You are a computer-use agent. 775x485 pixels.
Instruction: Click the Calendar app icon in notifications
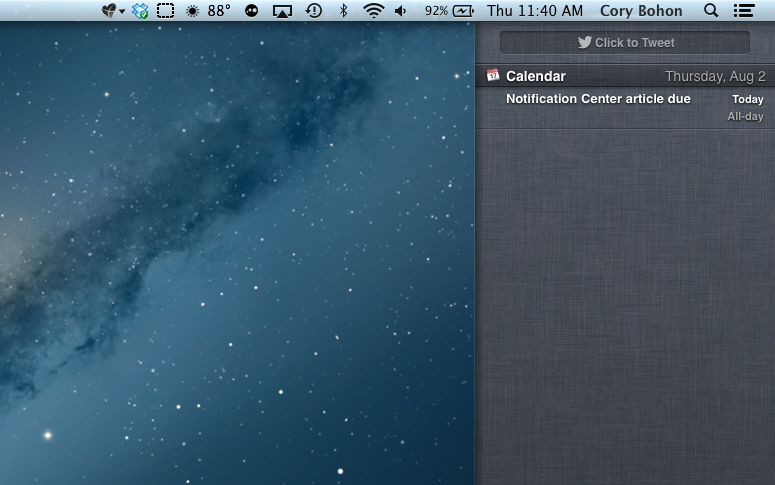tap(492, 76)
